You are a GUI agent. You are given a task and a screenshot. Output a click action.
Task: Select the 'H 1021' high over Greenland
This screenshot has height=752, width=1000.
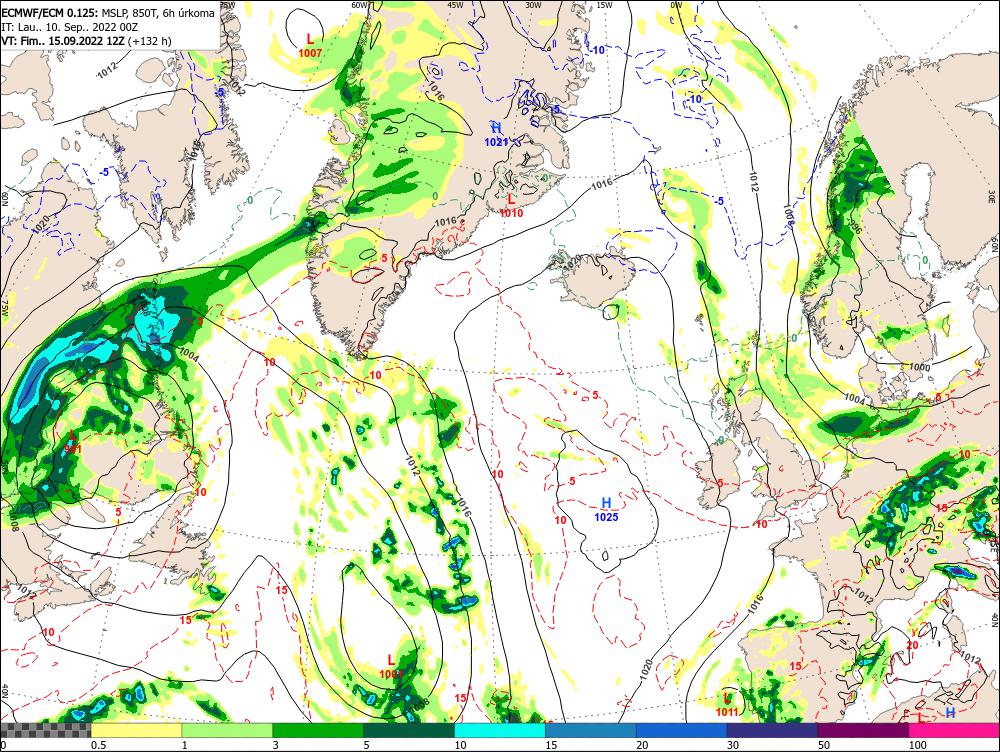pos(496,135)
